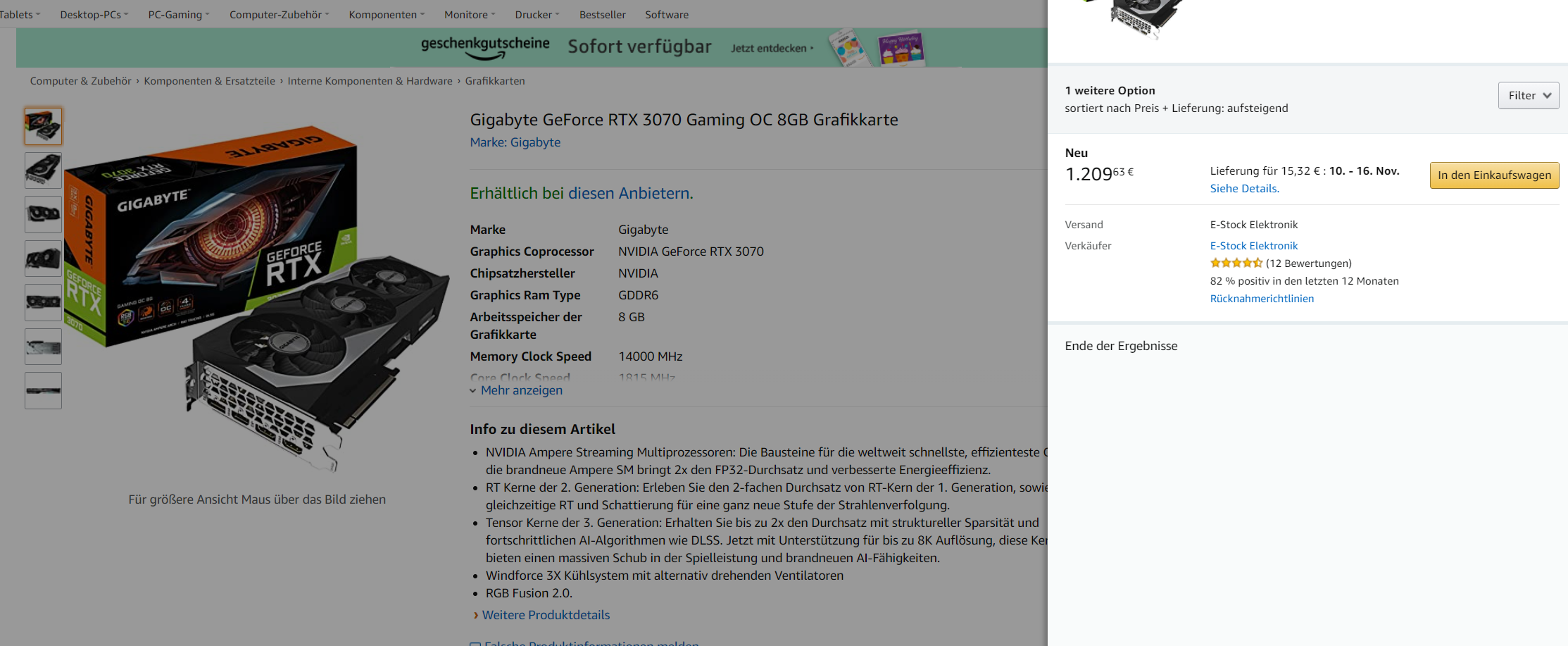
Task: Open seller link E-Stock Elektronik in Verkäufer row
Action: [1253, 246]
